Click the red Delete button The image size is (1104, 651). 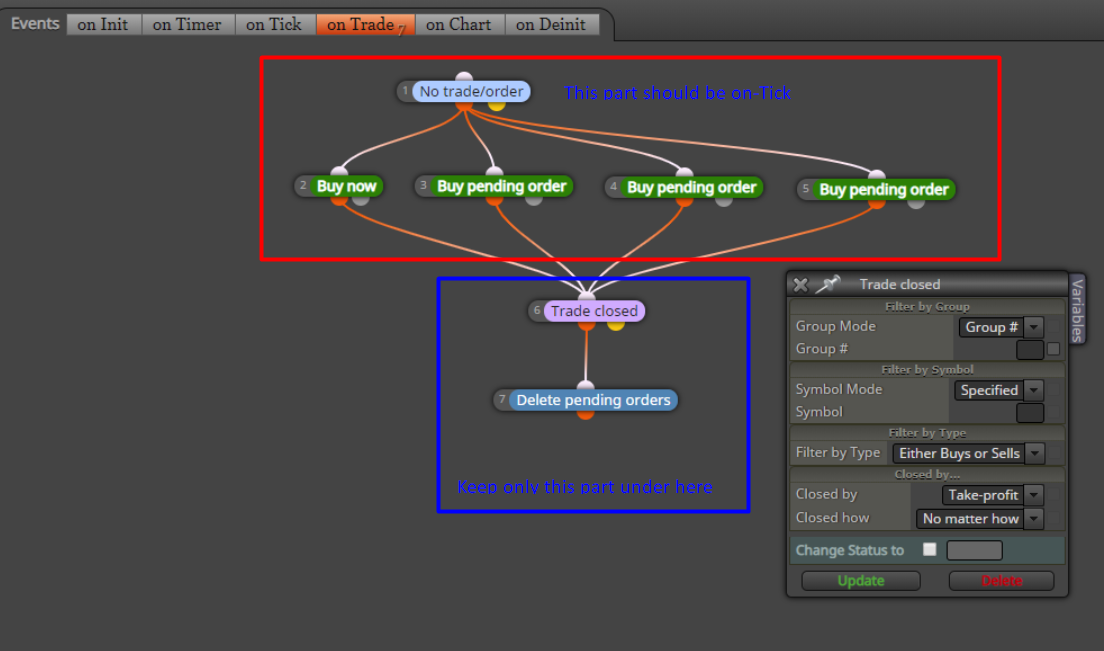(1001, 581)
